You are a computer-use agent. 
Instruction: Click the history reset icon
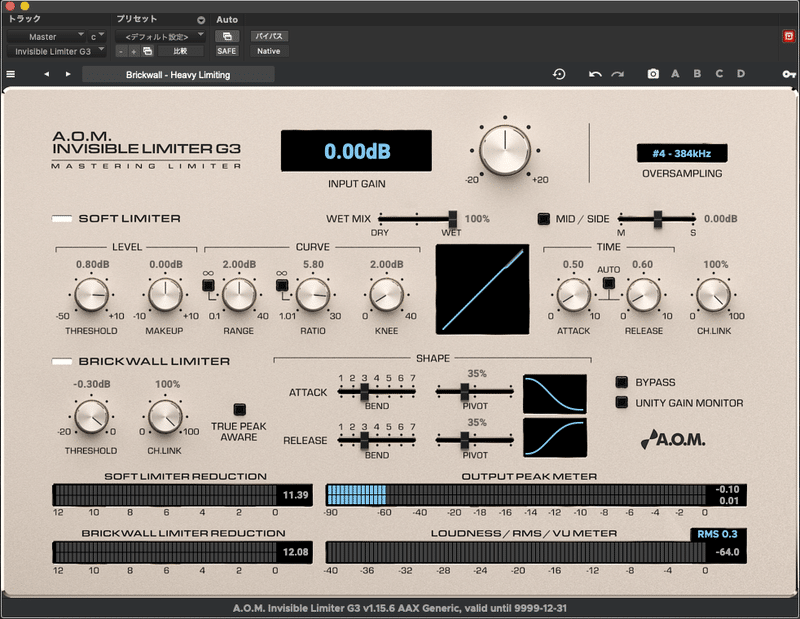[x=559, y=75]
